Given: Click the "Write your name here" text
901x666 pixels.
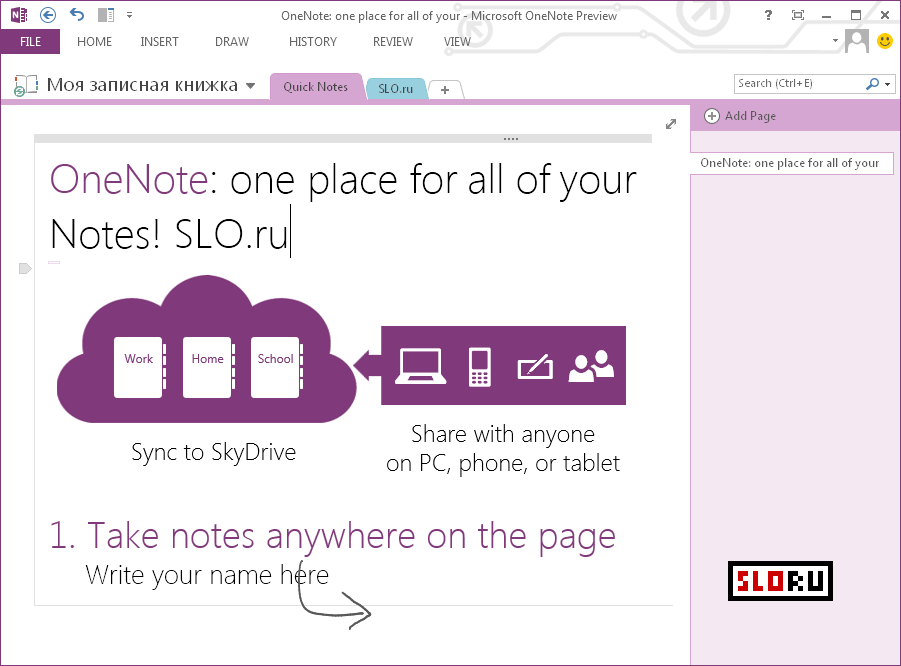Looking at the screenshot, I should [x=207, y=575].
